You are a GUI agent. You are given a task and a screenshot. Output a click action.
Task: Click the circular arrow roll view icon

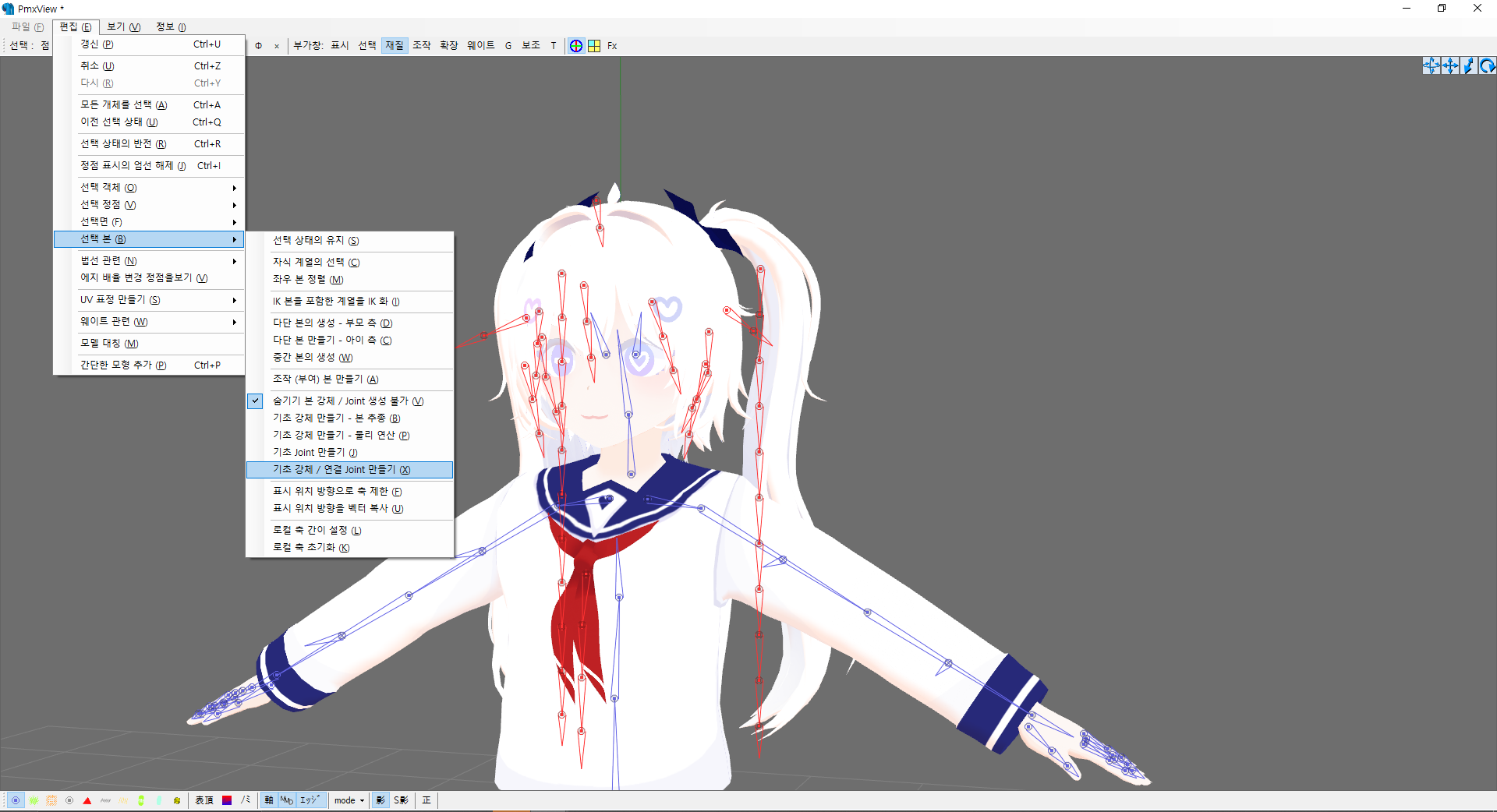1488,65
